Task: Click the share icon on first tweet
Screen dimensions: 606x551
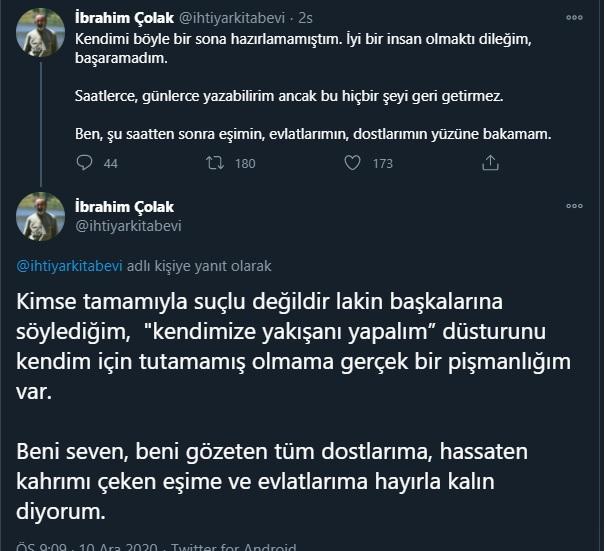Action: tap(489, 164)
